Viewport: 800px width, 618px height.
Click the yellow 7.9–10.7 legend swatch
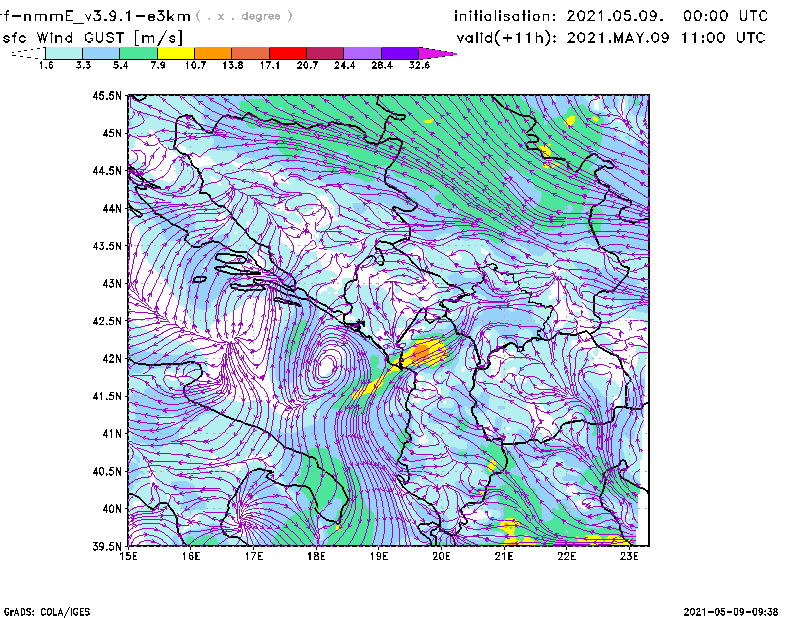pyautogui.click(x=176, y=53)
